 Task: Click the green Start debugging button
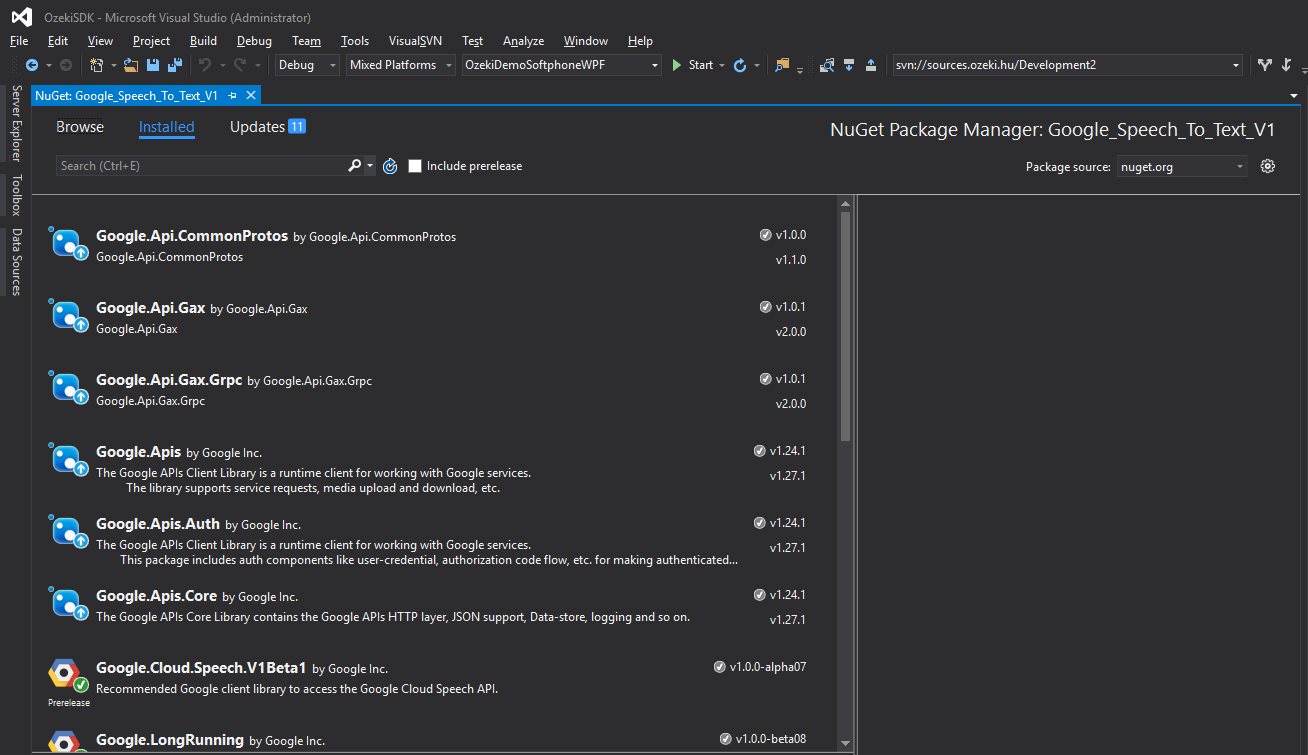tap(693, 65)
